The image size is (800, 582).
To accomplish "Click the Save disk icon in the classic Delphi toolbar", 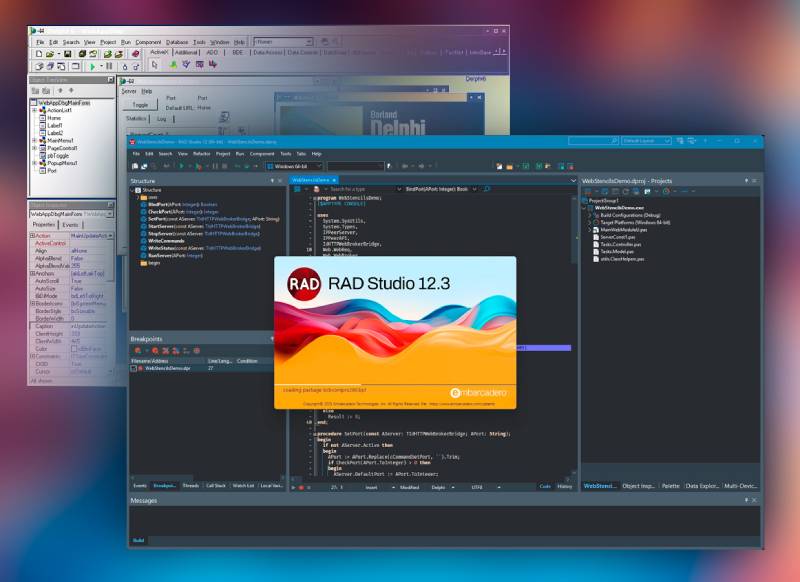I will [x=67, y=54].
